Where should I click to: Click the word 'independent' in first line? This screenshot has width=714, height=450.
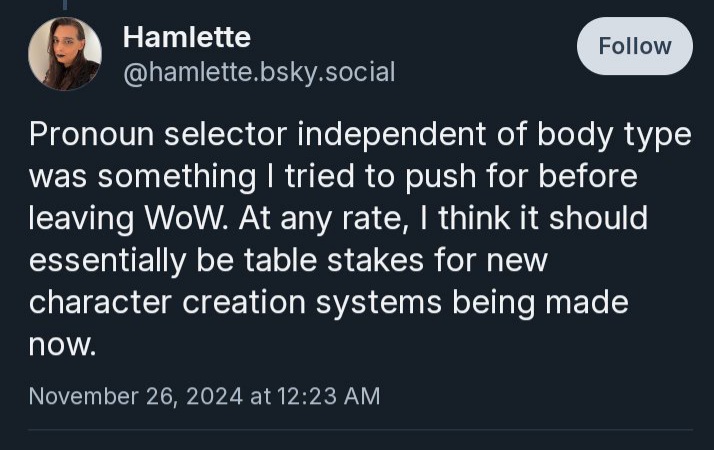[x=392, y=135]
